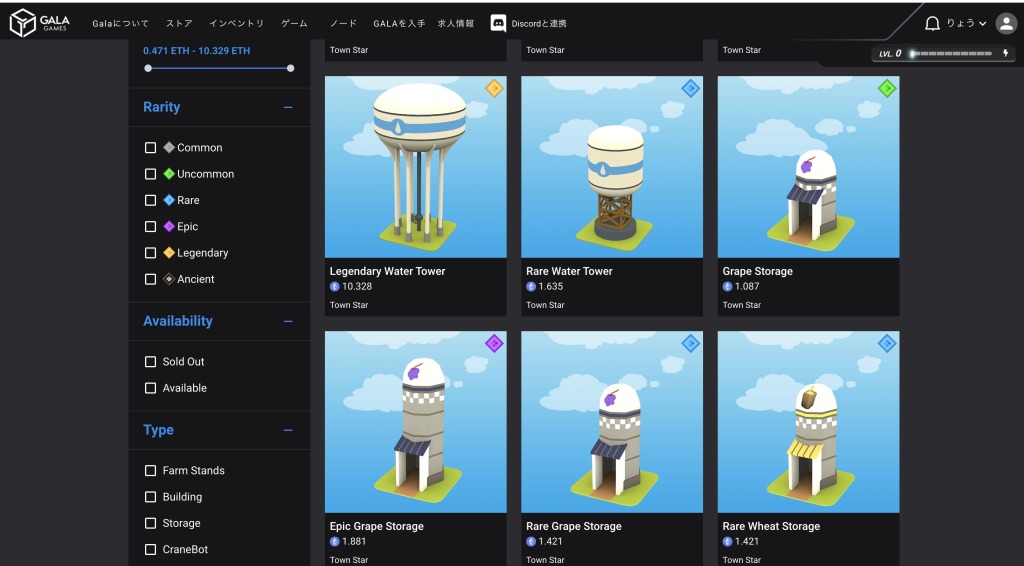Check the Uncommon rarity checkbox

pyautogui.click(x=150, y=174)
